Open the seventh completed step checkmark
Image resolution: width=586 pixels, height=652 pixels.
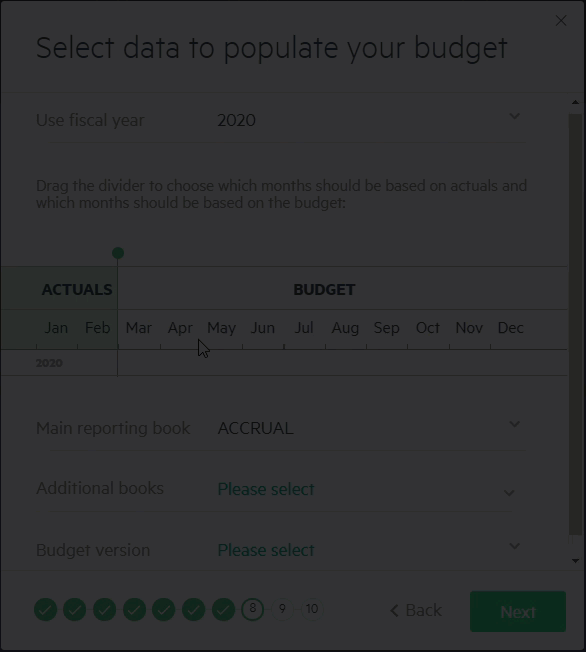223,610
